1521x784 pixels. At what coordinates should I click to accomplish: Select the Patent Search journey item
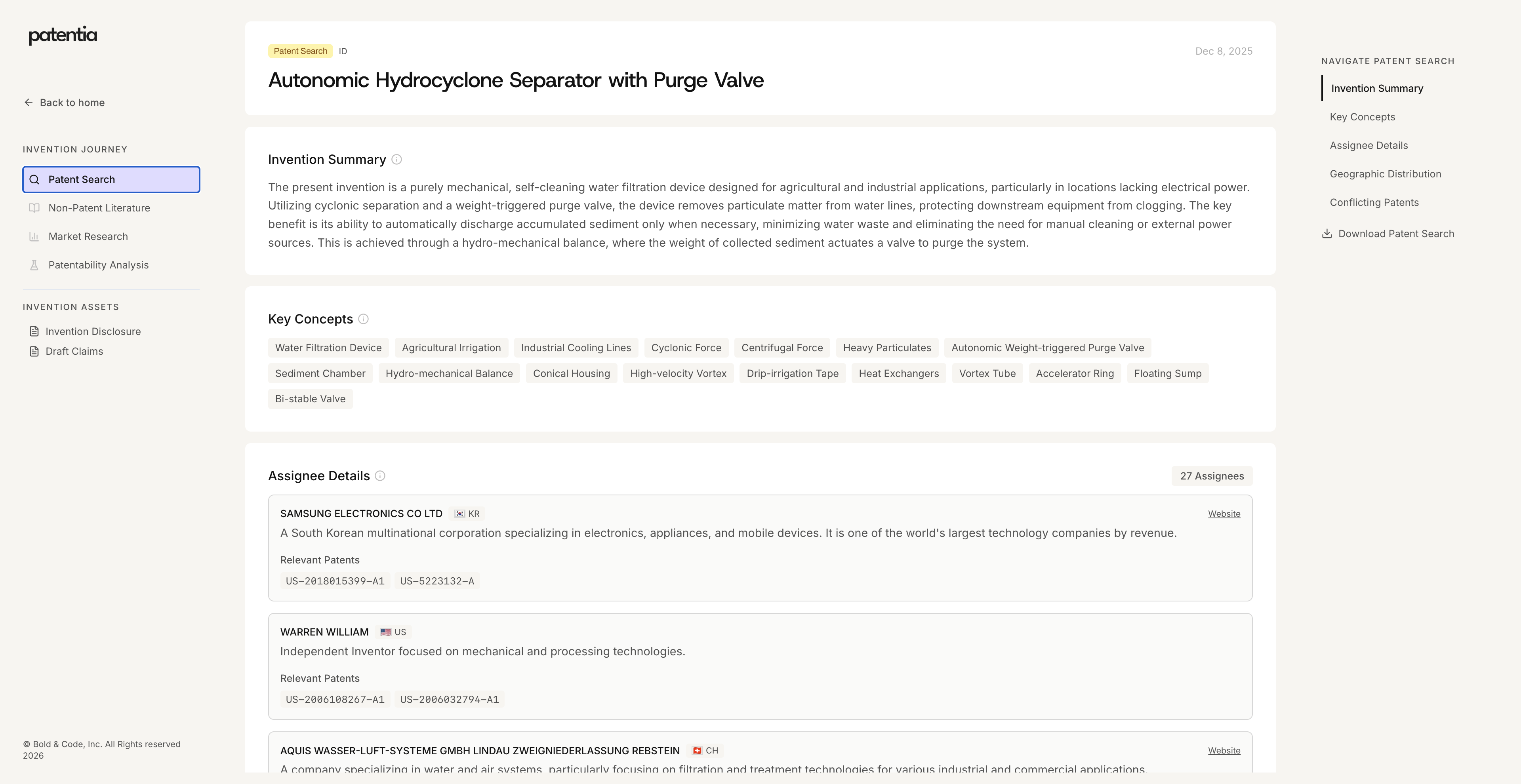111,179
